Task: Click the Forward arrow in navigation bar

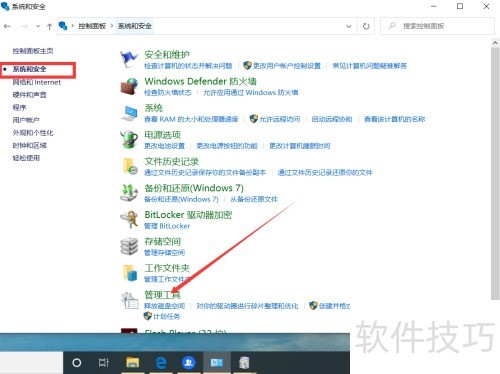Action: click(x=24, y=26)
